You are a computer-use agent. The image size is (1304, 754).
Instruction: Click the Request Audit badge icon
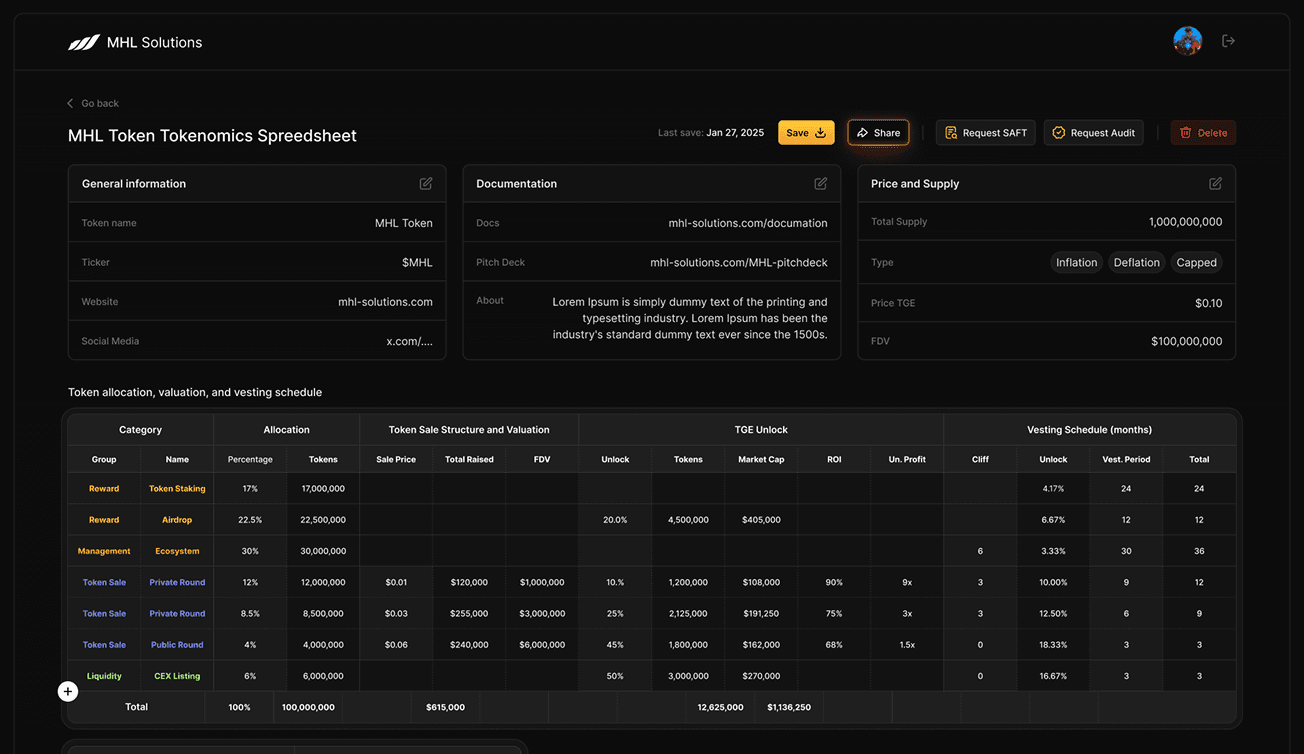[1057, 132]
